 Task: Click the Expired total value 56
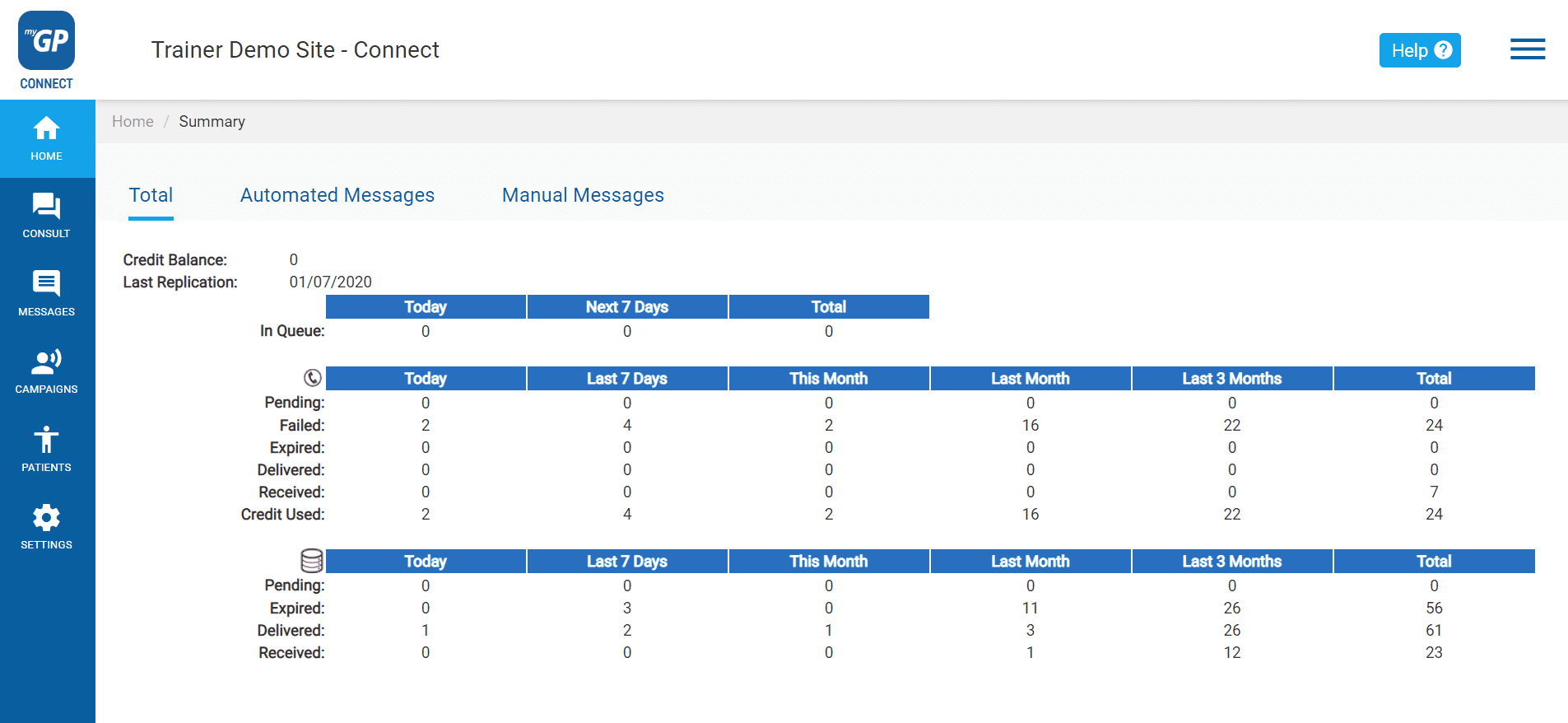1434,609
